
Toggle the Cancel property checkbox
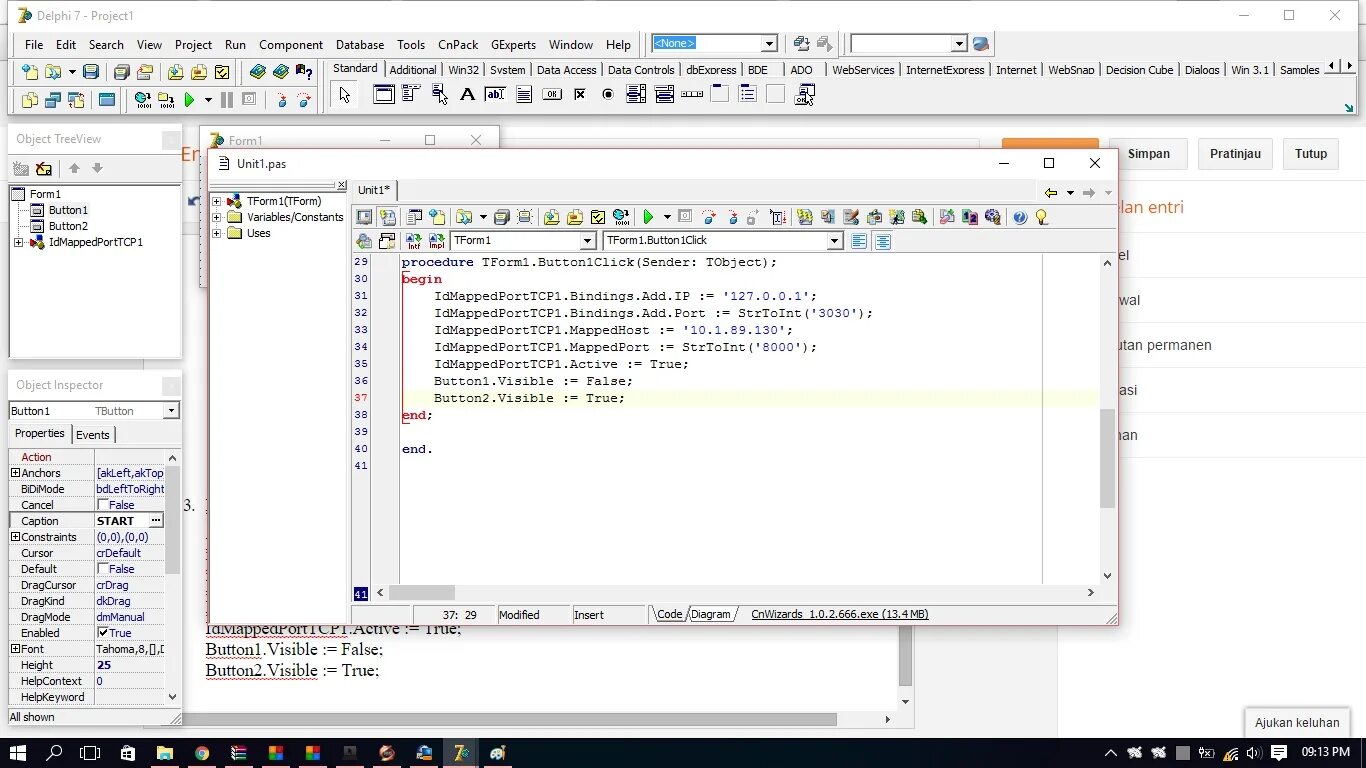pyautogui.click(x=103, y=505)
